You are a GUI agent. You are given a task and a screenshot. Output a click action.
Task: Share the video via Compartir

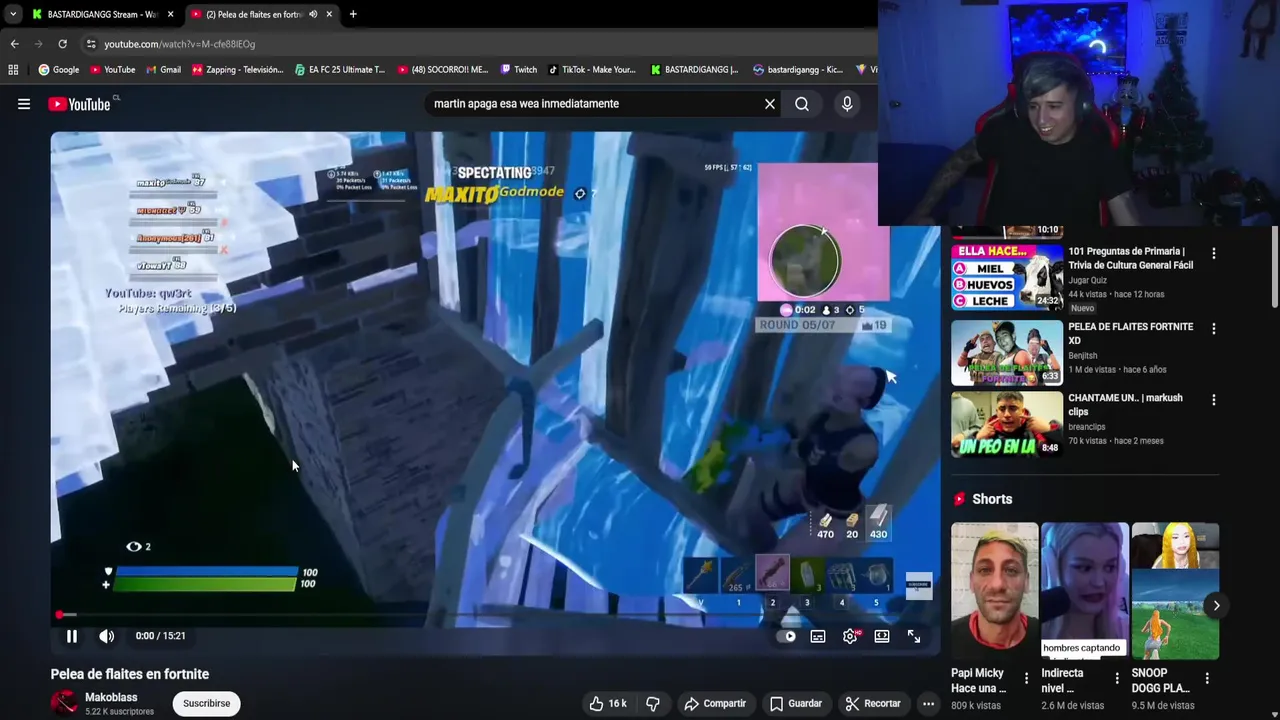coord(715,704)
